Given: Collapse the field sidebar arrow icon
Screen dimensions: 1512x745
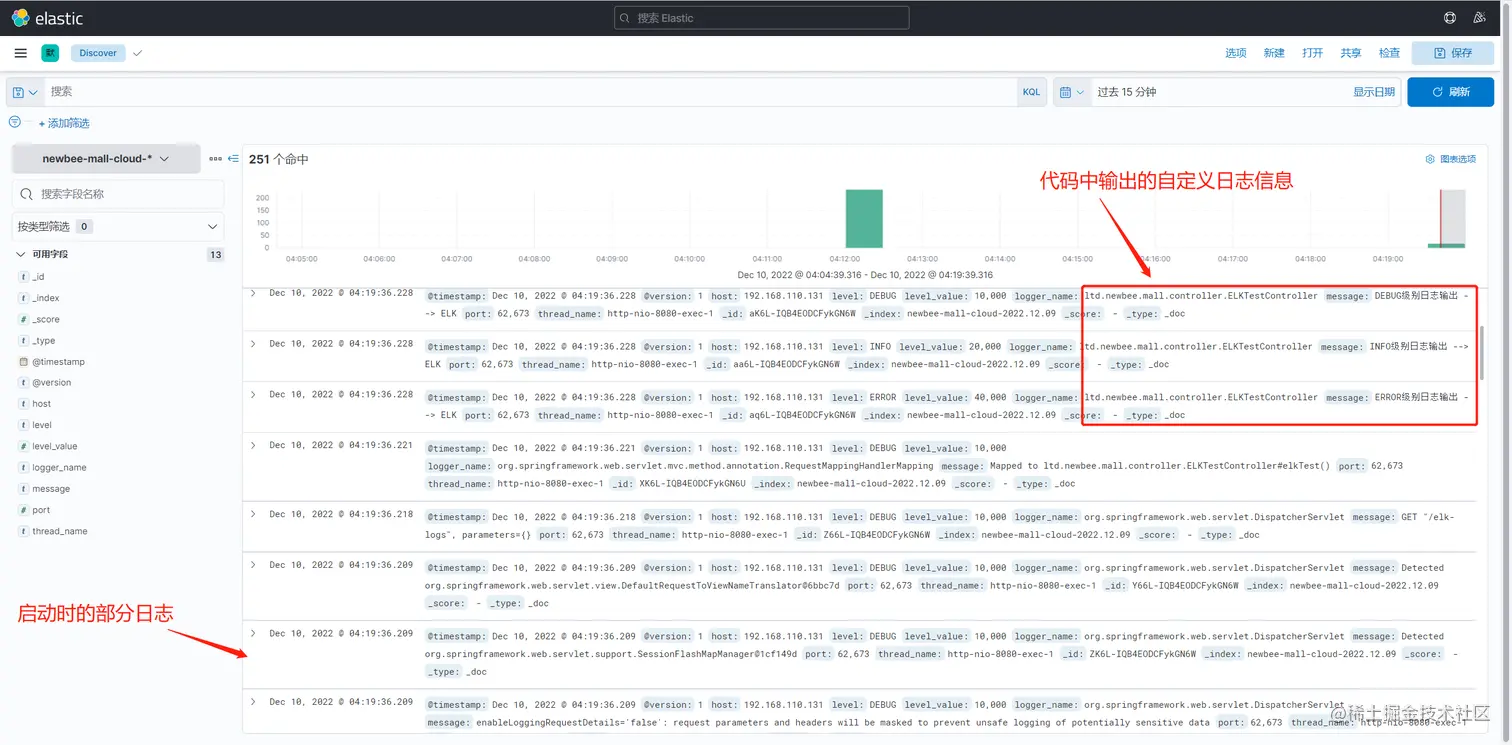Looking at the screenshot, I should click(233, 159).
